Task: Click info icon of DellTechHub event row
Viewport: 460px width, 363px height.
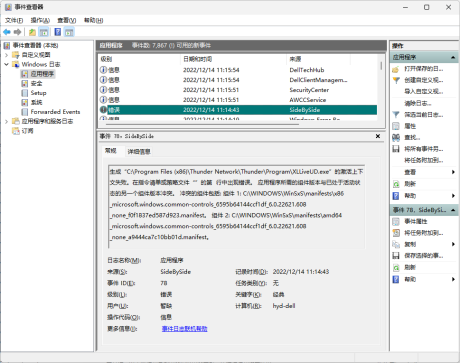Action: pos(103,70)
